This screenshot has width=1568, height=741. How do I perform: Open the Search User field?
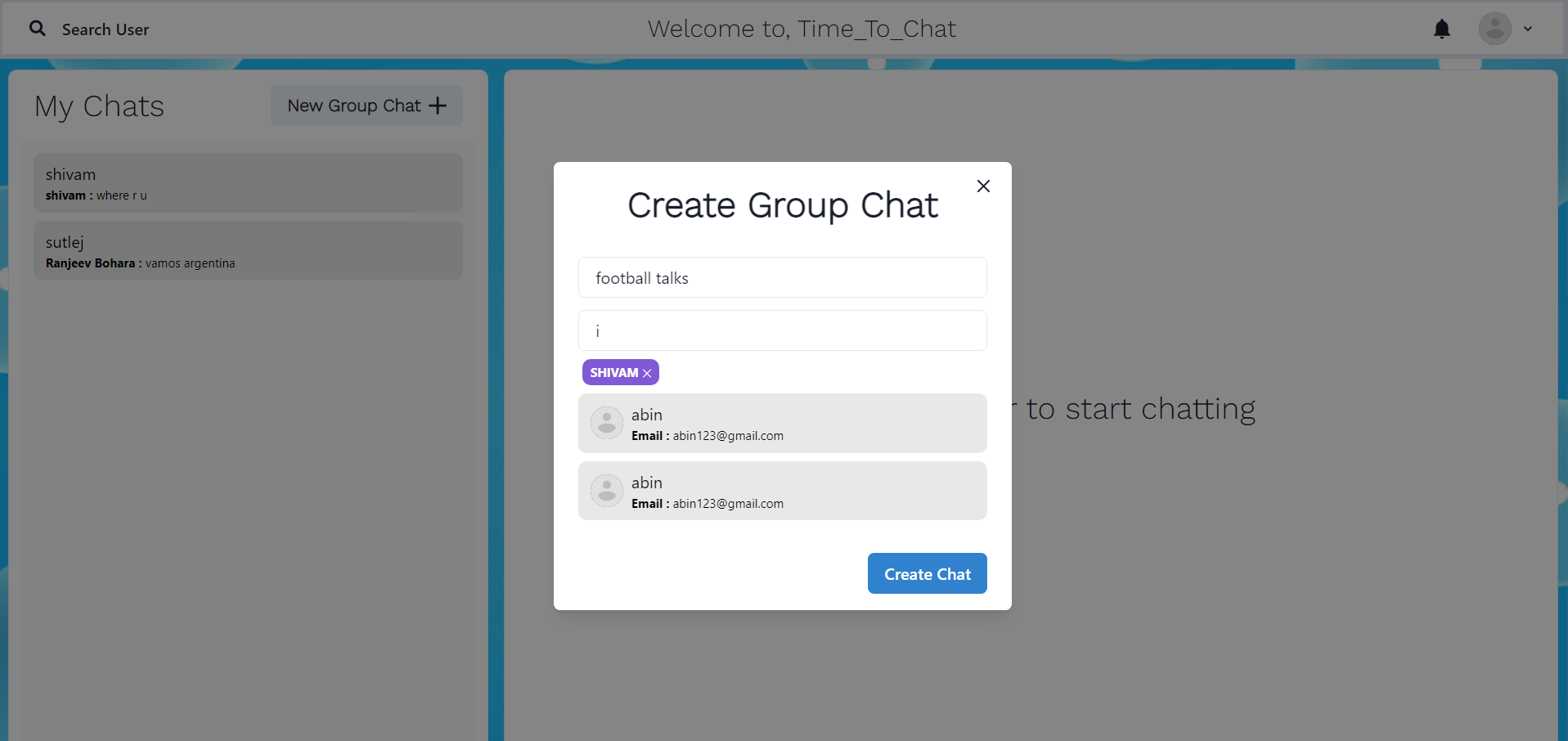click(106, 29)
